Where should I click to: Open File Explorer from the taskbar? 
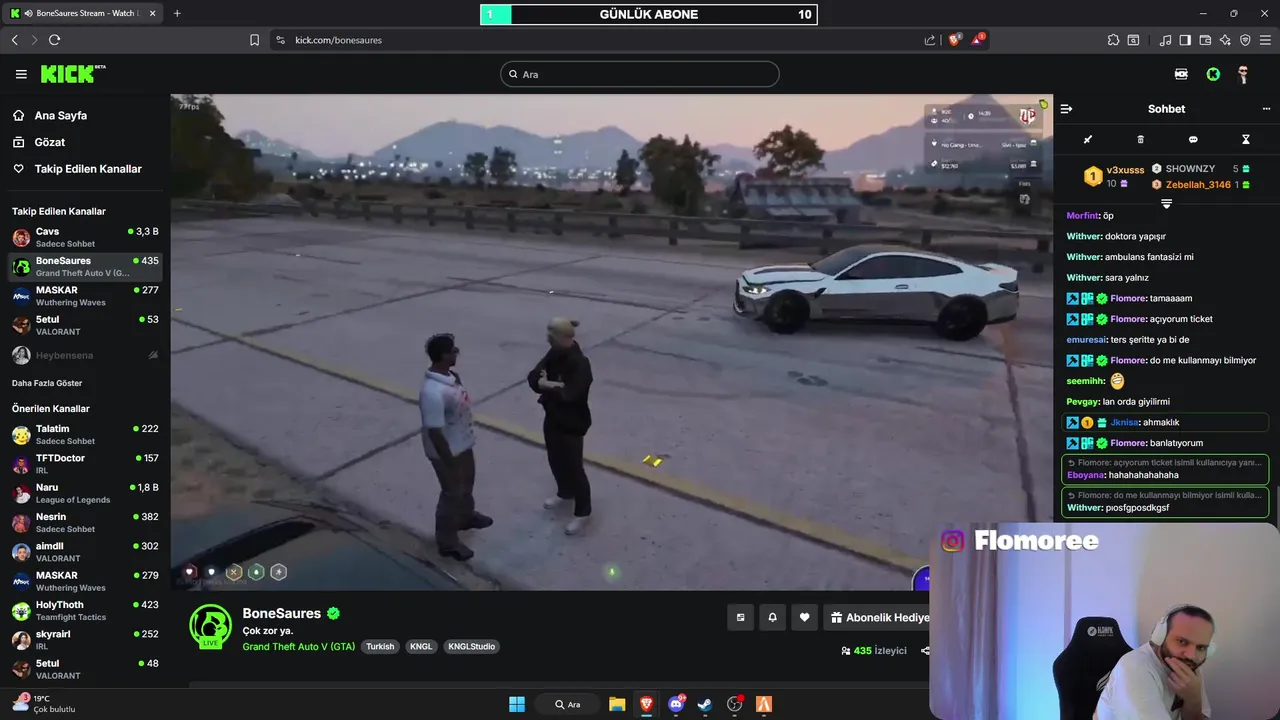[x=617, y=704]
